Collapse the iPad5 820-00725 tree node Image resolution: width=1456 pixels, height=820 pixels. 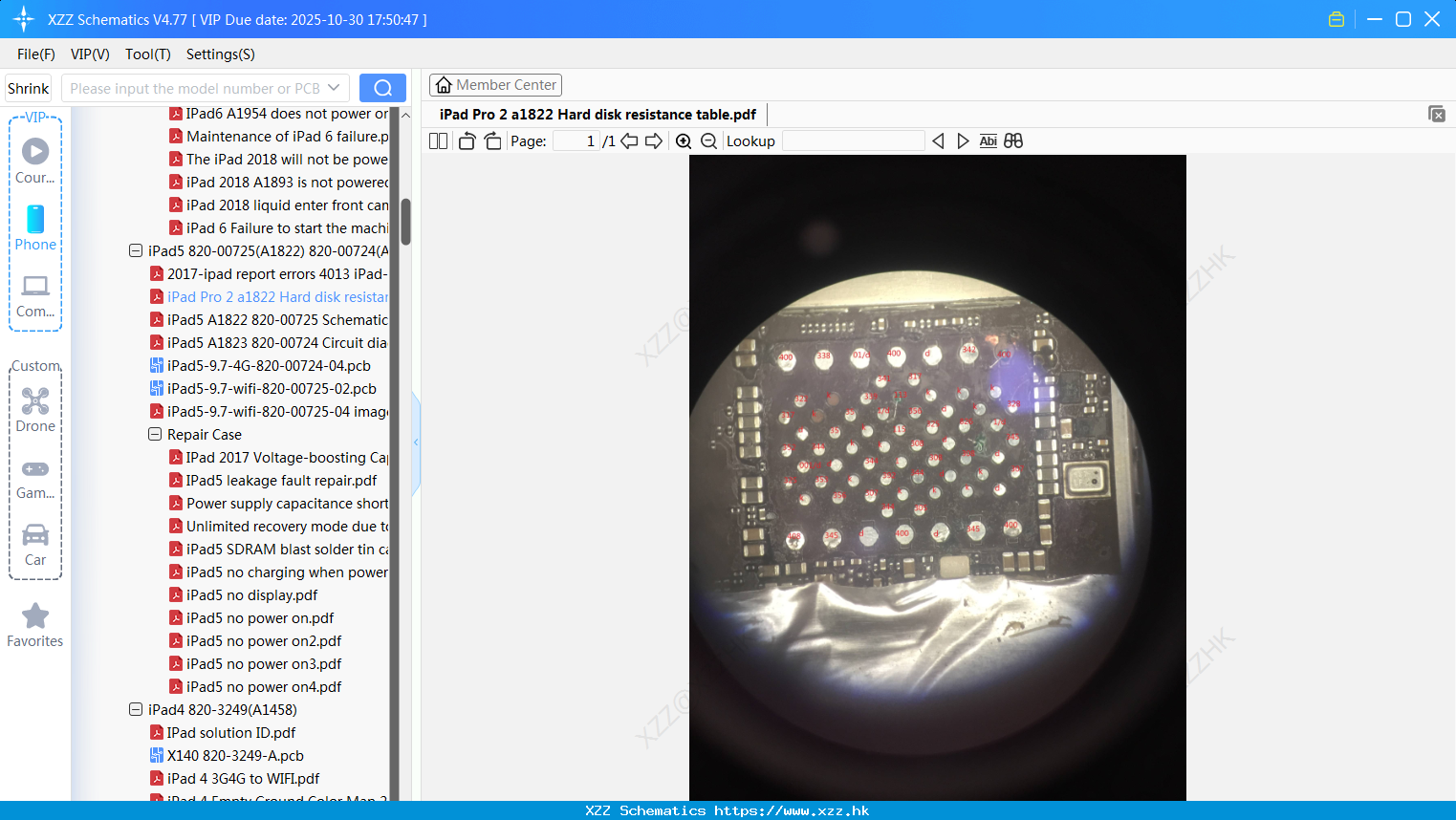pos(136,250)
